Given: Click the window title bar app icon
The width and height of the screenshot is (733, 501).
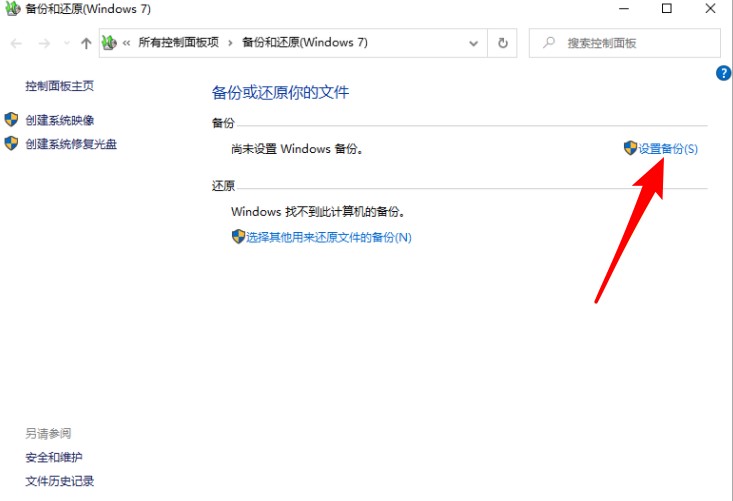Looking at the screenshot, I should click(x=13, y=8).
